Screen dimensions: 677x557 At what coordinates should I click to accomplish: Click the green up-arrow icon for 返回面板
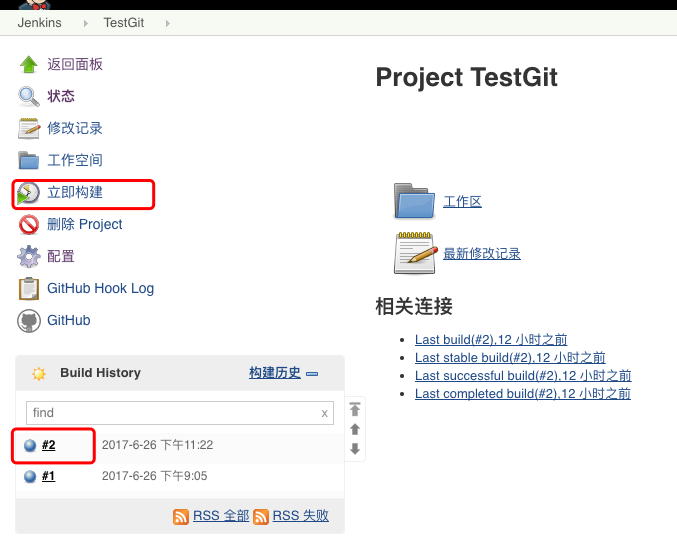point(29,64)
